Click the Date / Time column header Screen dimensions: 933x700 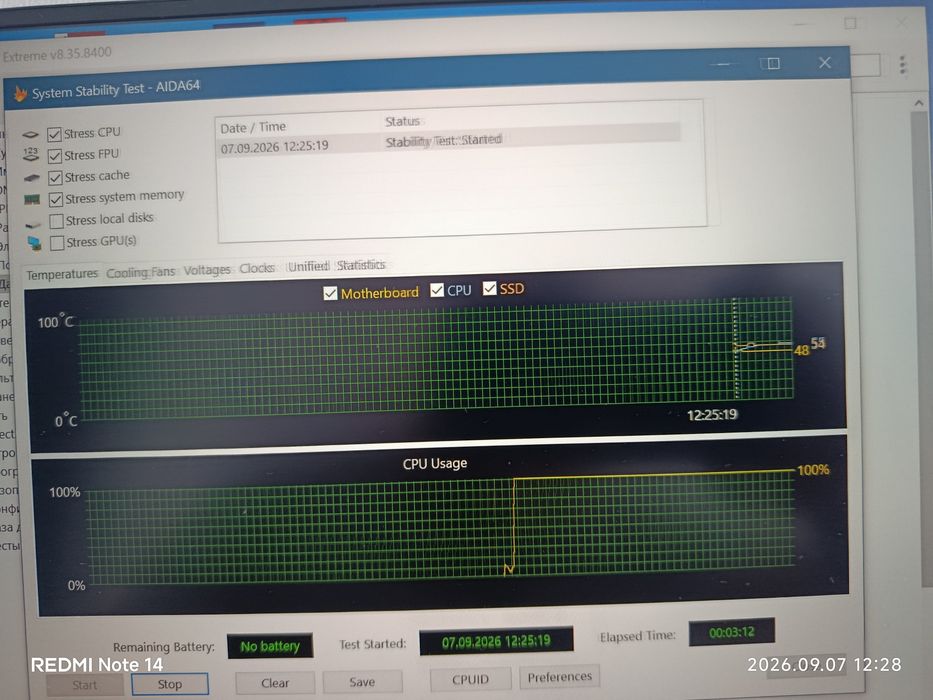click(x=253, y=127)
